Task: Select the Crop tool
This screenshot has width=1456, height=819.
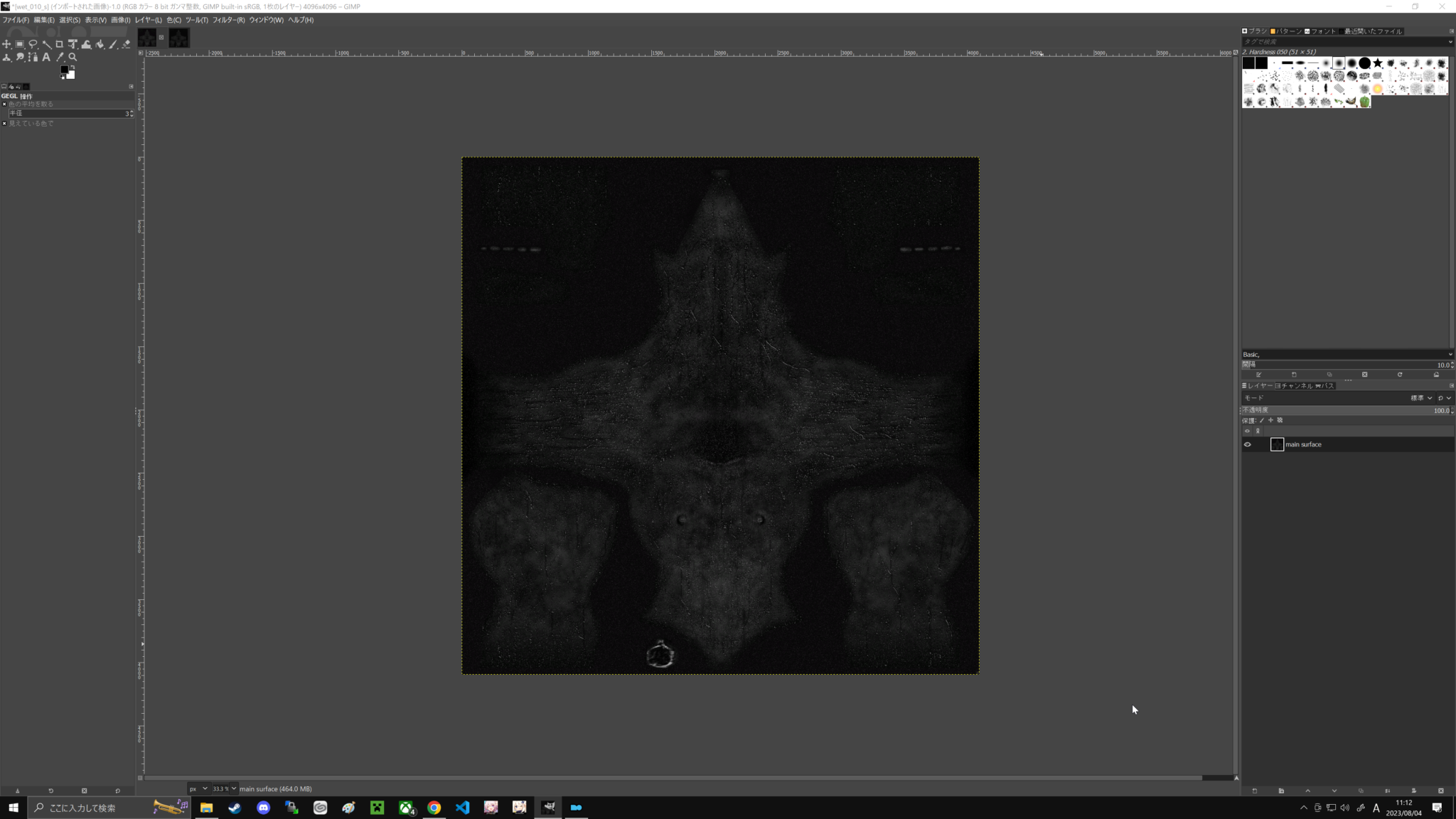Action: [60, 44]
